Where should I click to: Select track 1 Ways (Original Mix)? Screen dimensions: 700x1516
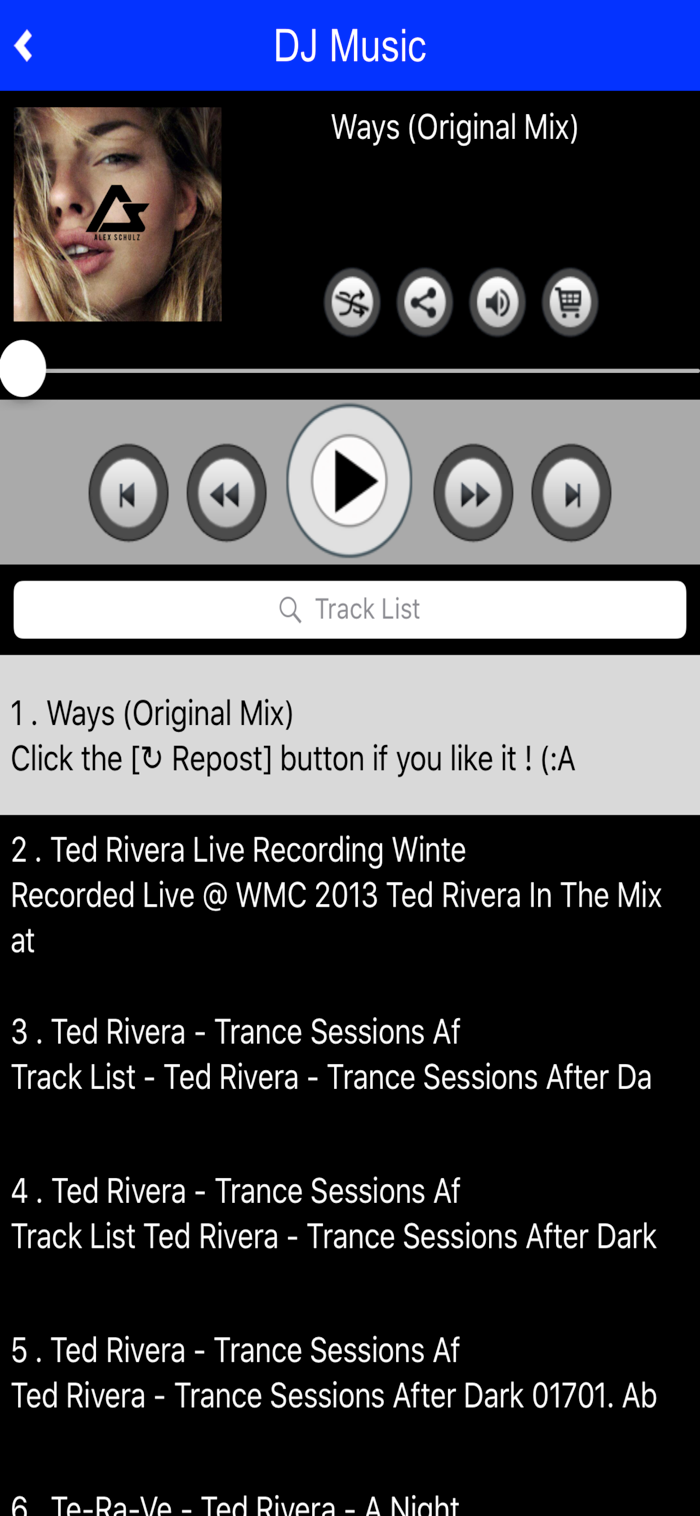(x=350, y=735)
